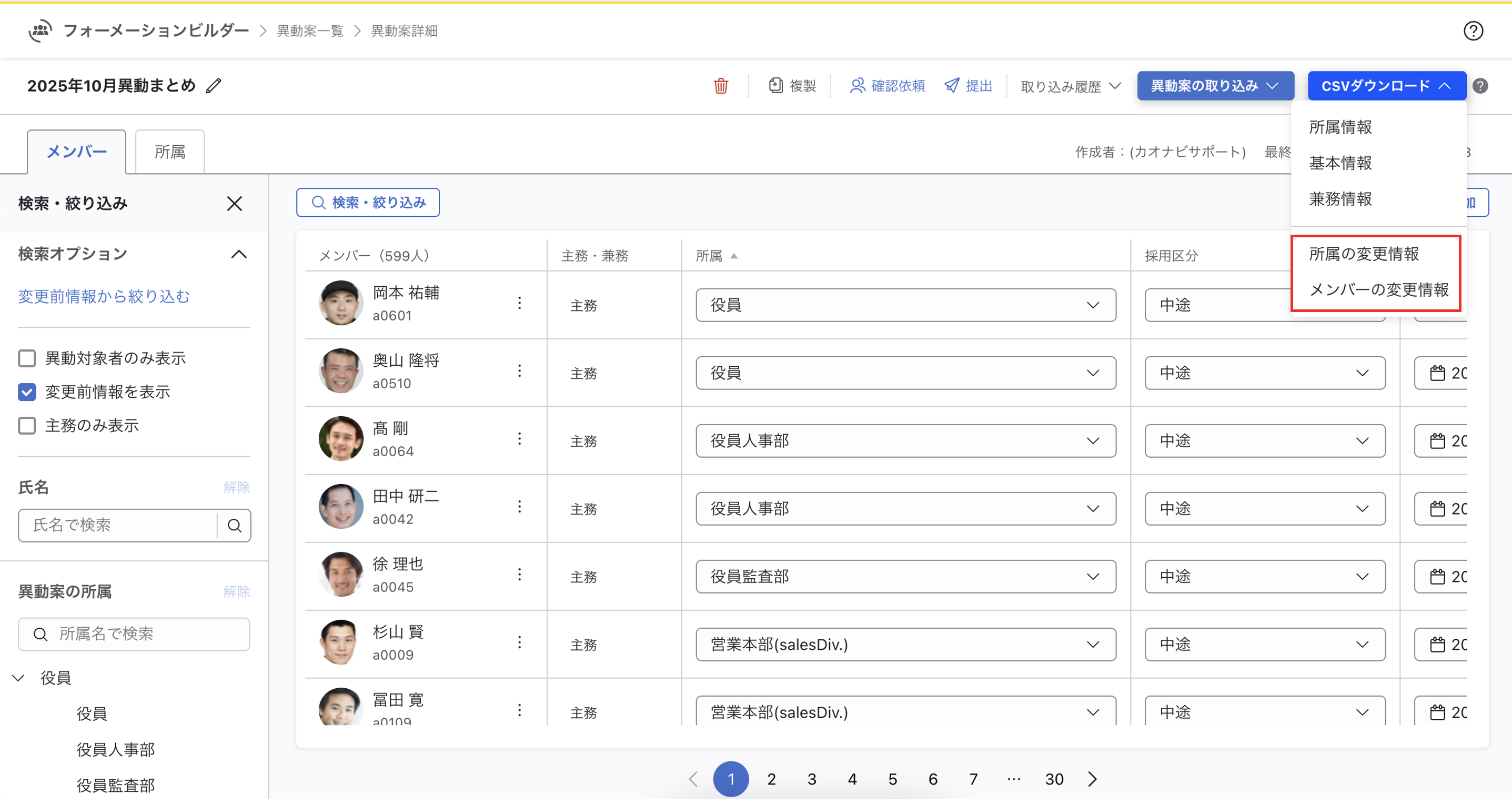
Task: Check 主務のみ表示 checkbox
Action: 27,426
